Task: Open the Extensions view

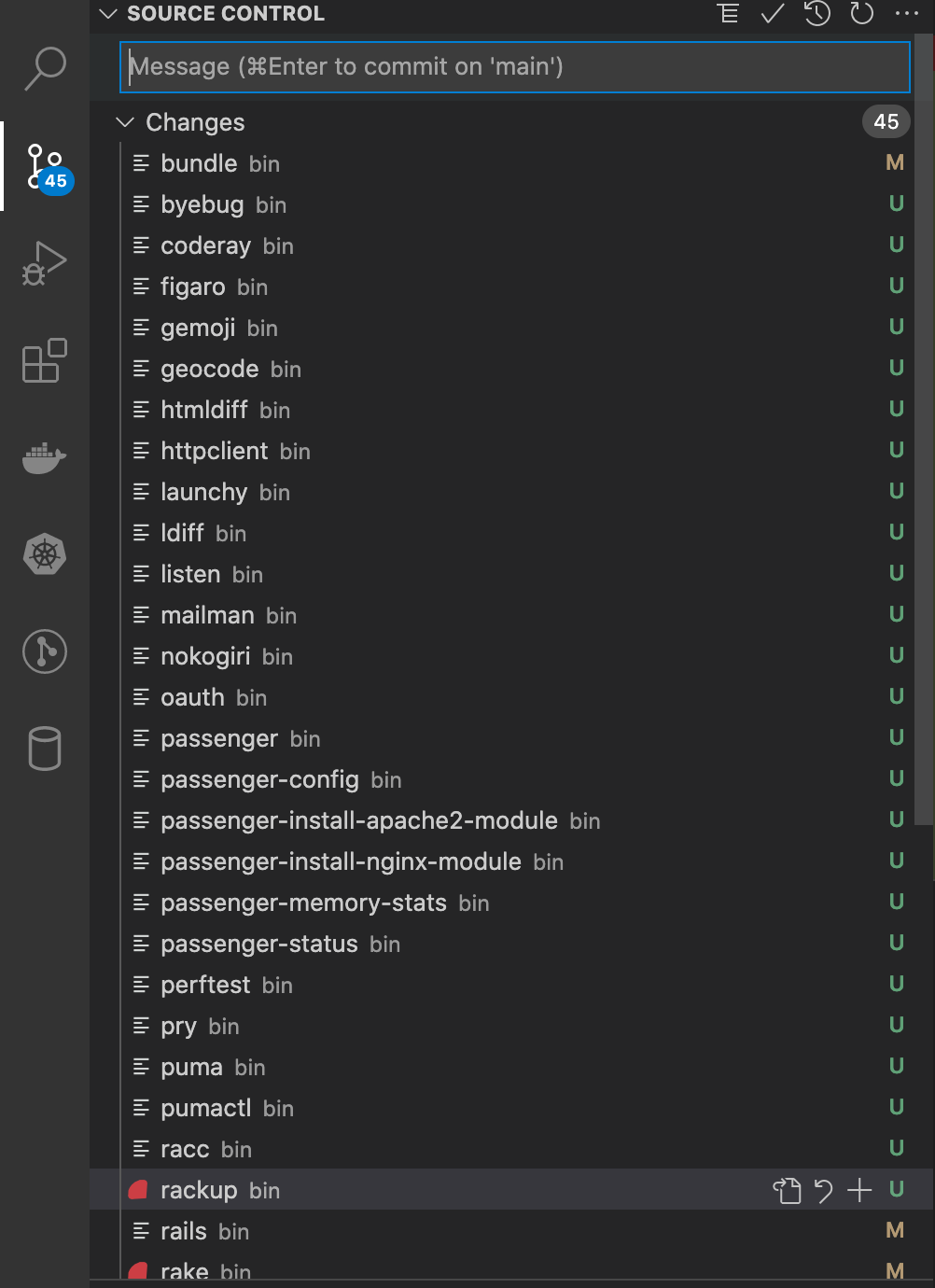Action: pyautogui.click(x=45, y=360)
